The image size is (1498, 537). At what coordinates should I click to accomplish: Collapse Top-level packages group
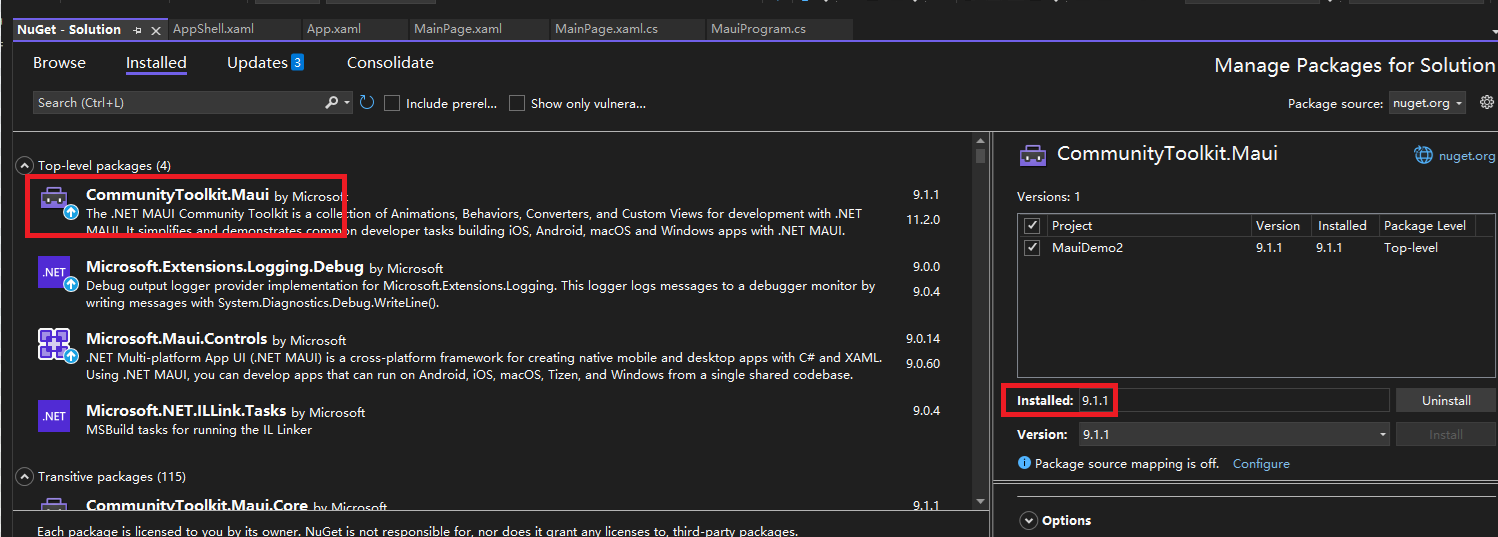pos(23,165)
